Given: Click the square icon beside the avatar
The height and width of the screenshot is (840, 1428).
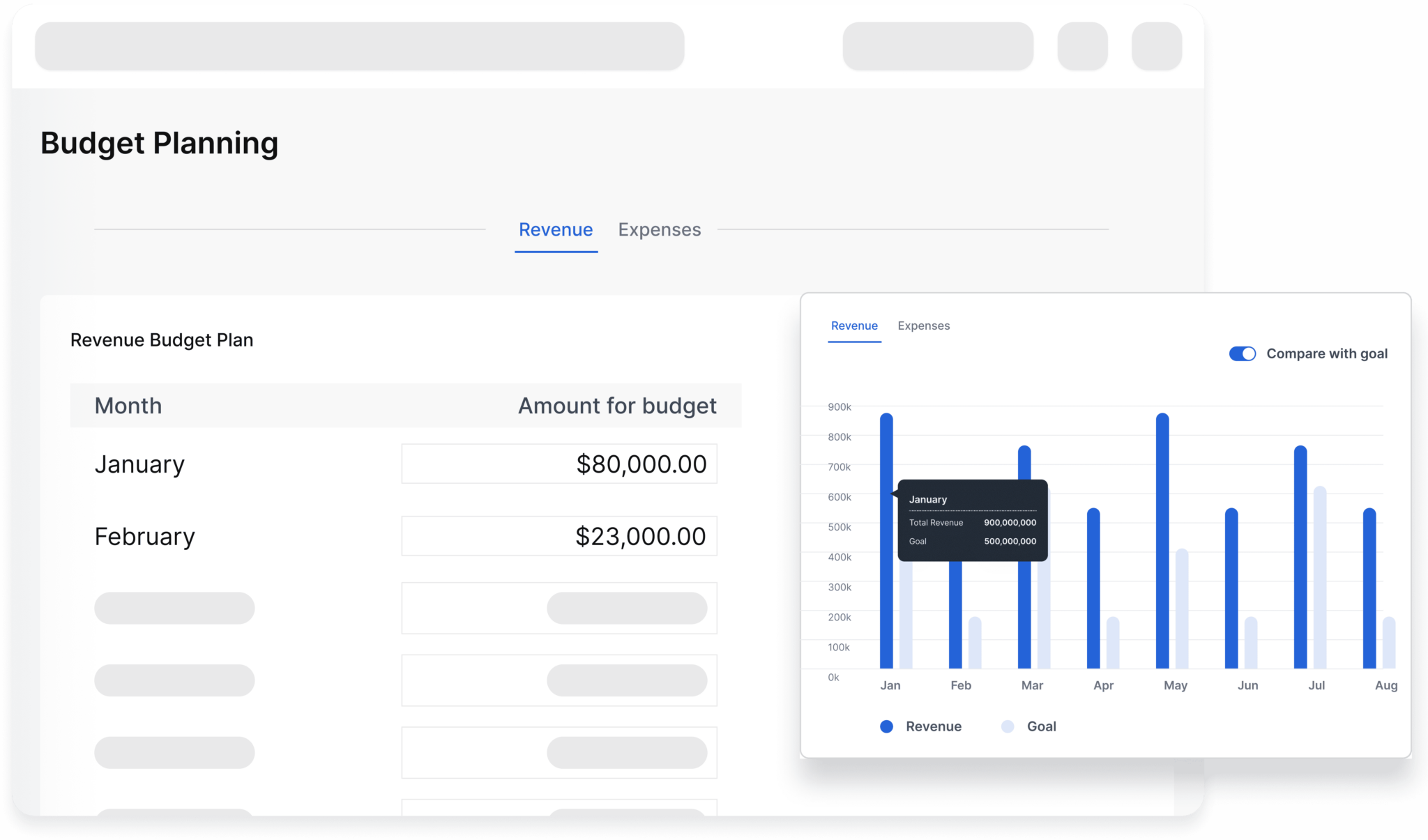Looking at the screenshot, I should [x=1082, y=45].
